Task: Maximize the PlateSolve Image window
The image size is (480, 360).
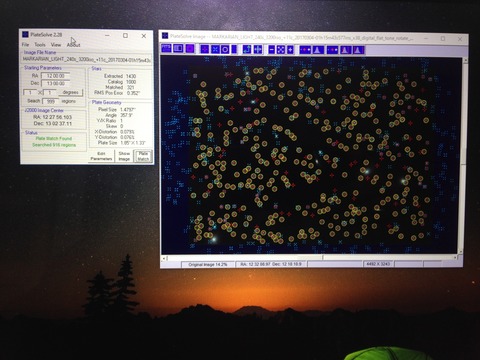Action: [x=443, y=39]
